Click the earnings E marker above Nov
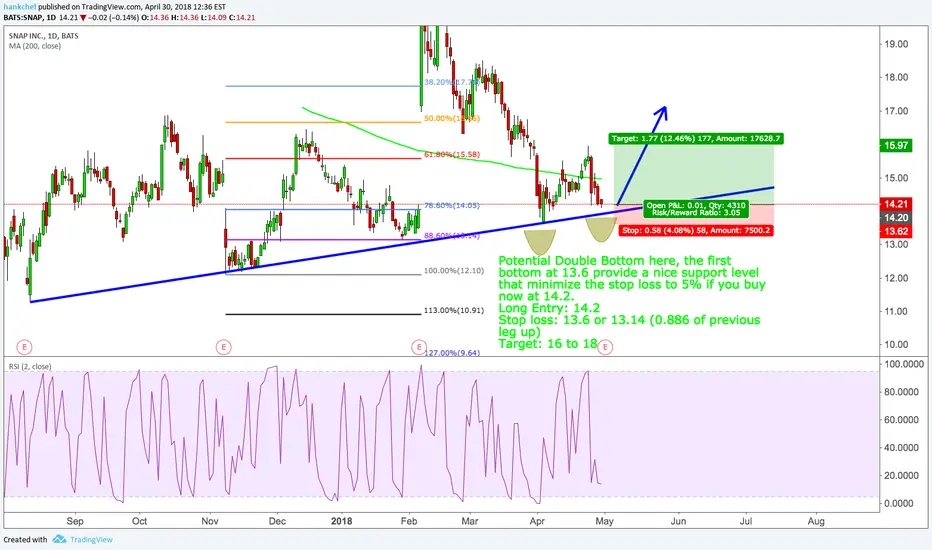Screen dimensions: 932x550 223,347
